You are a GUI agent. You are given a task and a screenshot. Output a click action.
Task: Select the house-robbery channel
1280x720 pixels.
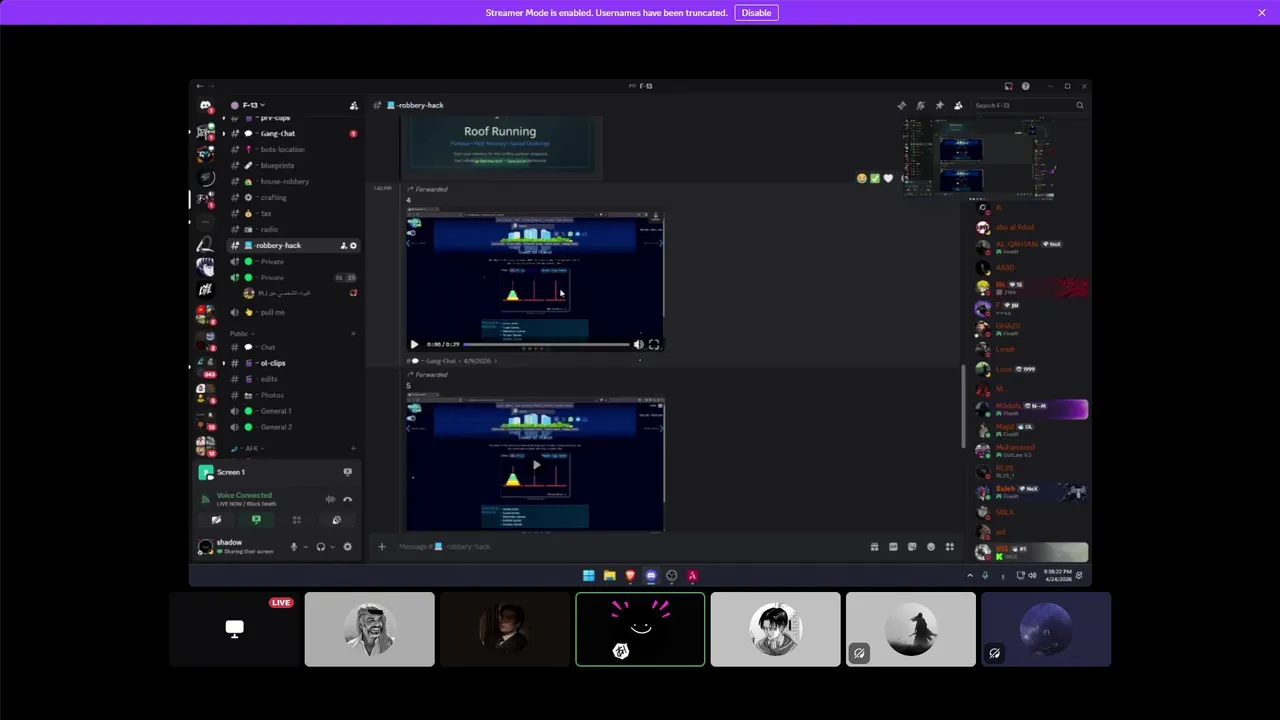pos(295,181)
